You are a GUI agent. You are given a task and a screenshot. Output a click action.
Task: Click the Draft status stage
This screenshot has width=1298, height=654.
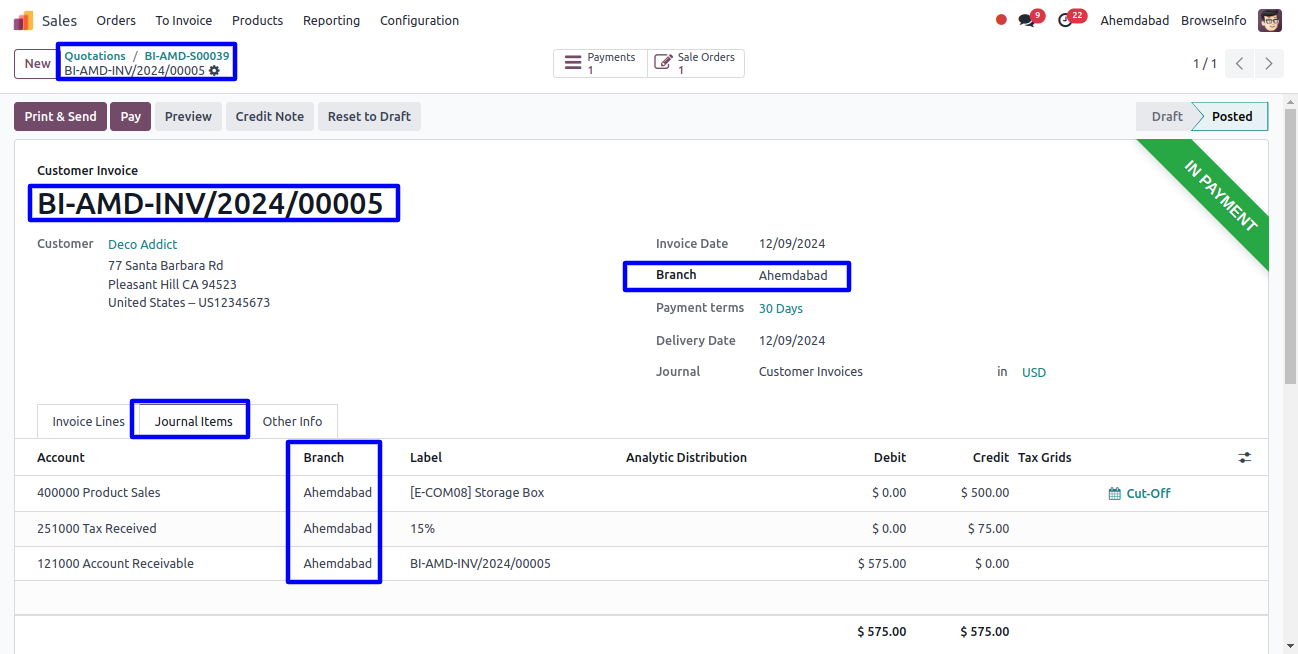[x=1166, y=116]
